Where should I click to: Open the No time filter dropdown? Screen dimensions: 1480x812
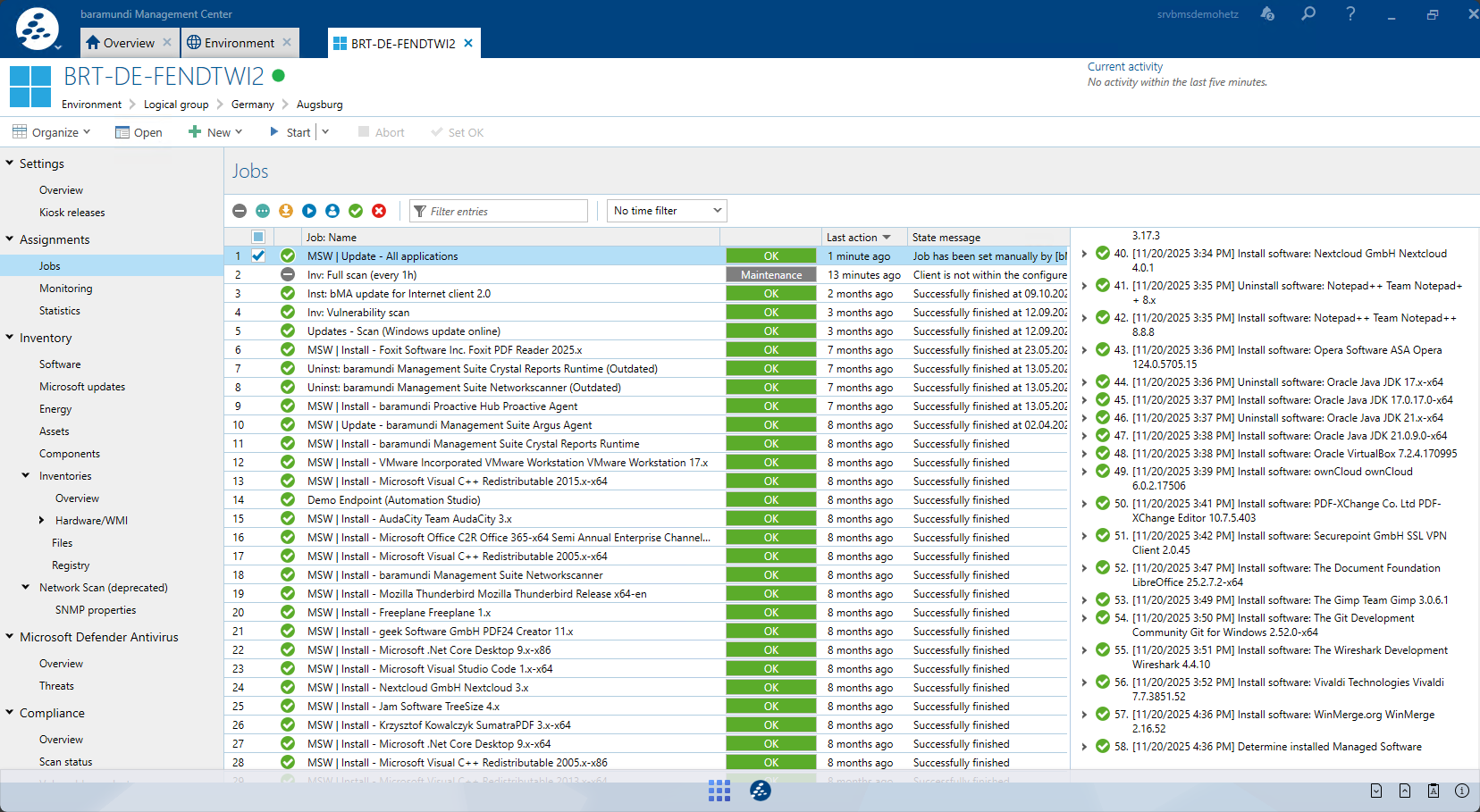667,211
